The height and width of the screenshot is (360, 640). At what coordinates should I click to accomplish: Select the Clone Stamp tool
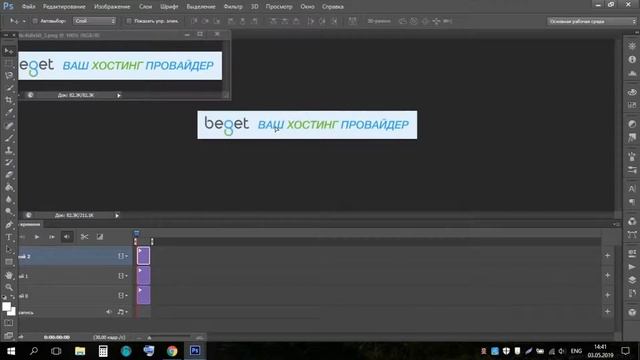[x=9, y=150]
